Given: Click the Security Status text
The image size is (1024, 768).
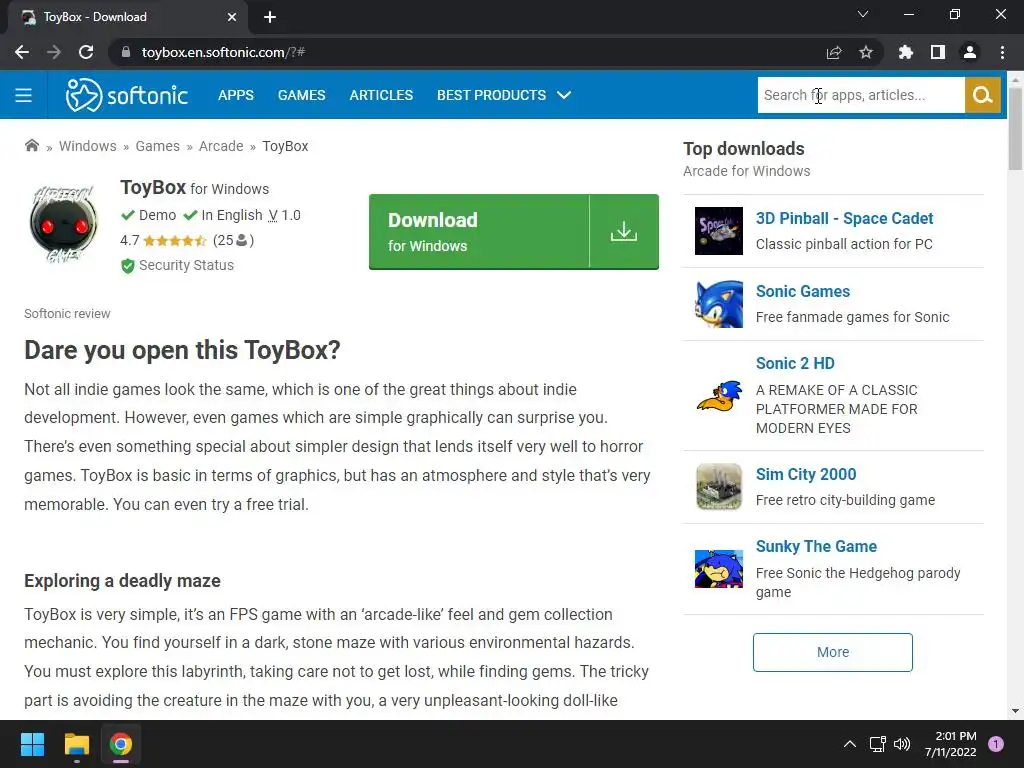Looking at the screenshot, I should click(186, 265).
